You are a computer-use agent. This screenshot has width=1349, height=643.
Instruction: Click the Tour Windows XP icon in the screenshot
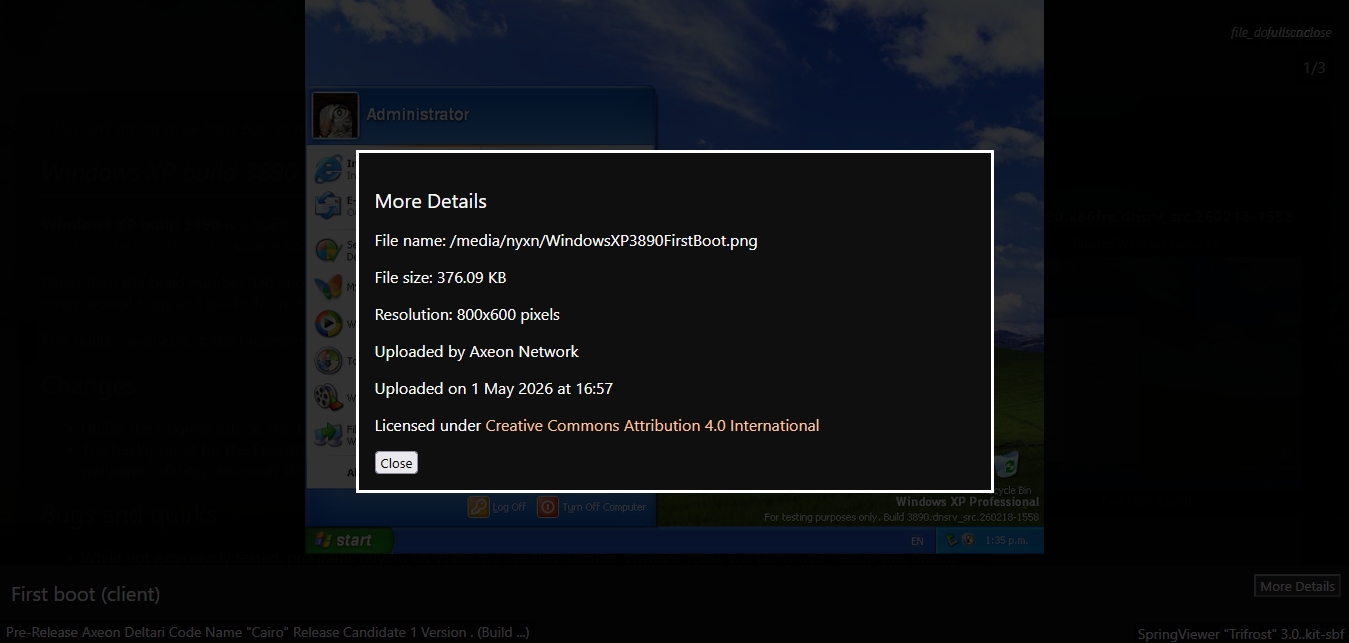click(x=328, y=361)
